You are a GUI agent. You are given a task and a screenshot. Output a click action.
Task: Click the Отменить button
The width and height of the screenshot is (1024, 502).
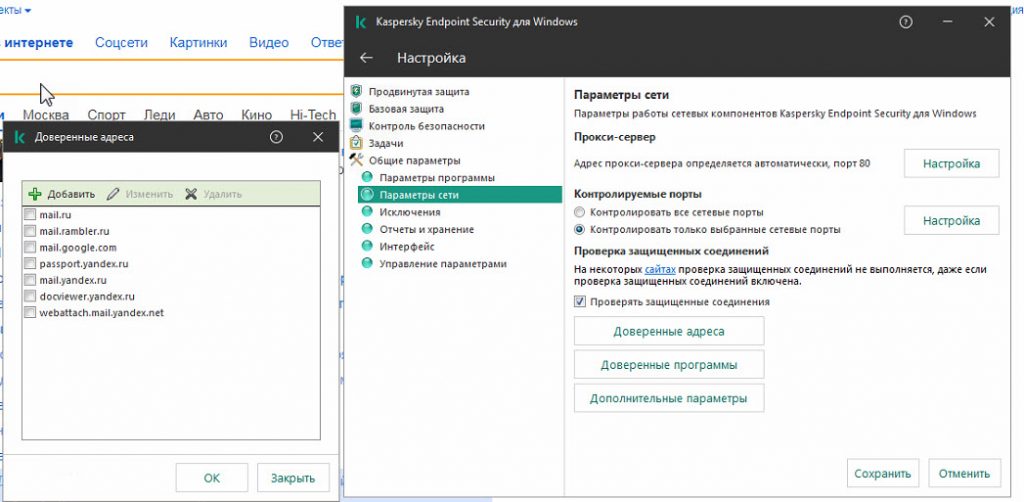point(965,473)
